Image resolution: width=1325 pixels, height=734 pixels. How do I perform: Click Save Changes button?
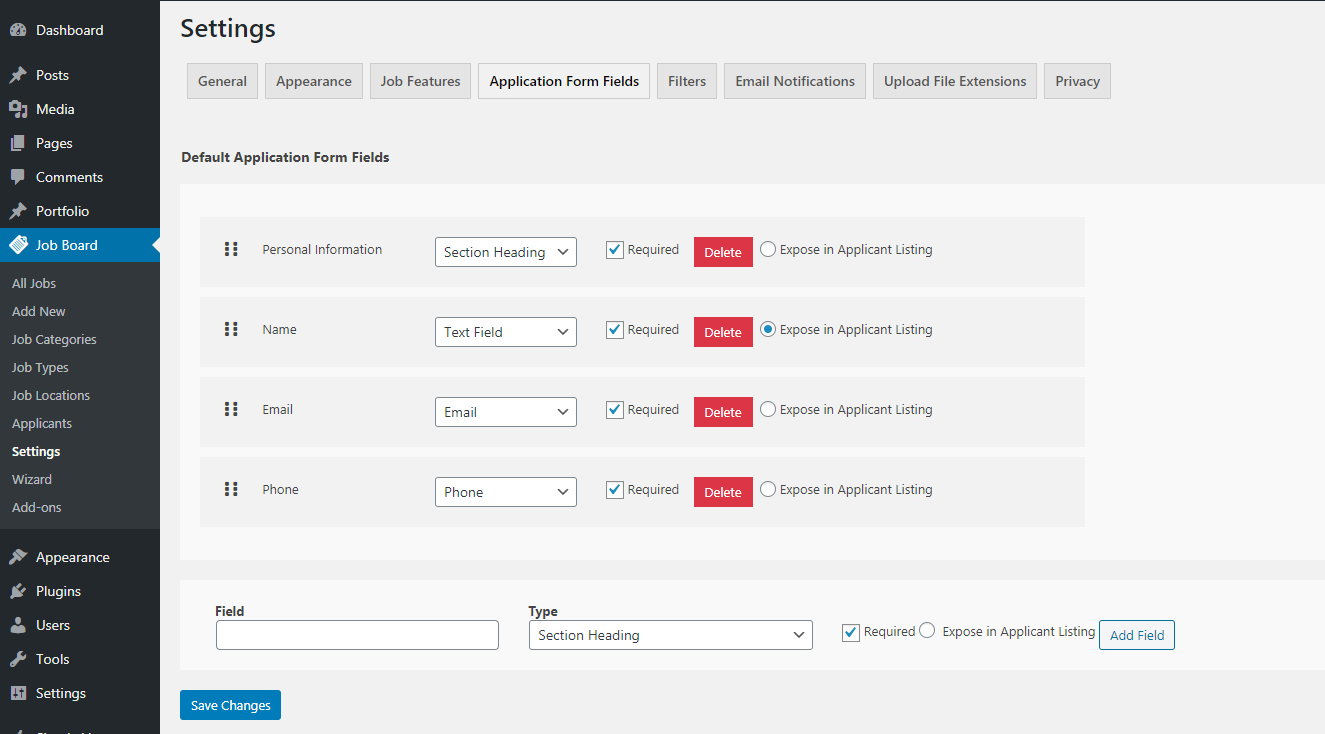[x=231, y=705]
